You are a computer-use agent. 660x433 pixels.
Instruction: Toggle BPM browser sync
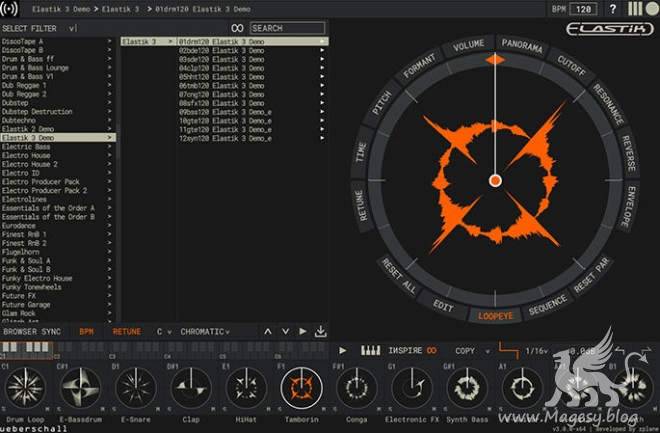86,332
